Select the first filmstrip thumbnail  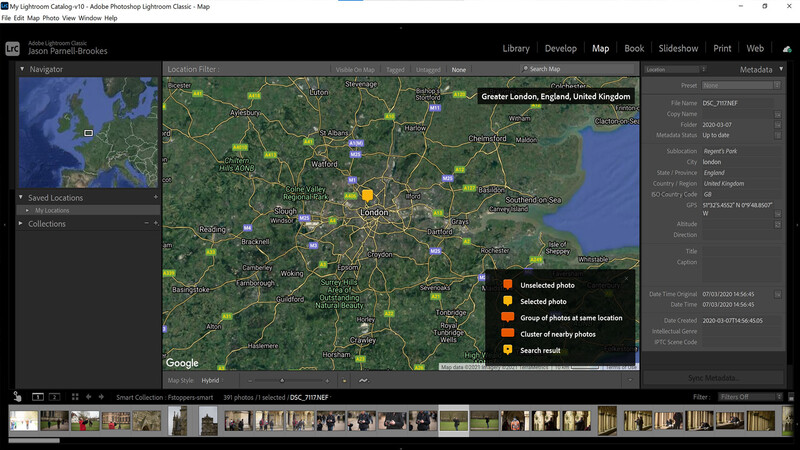(23, 421)
